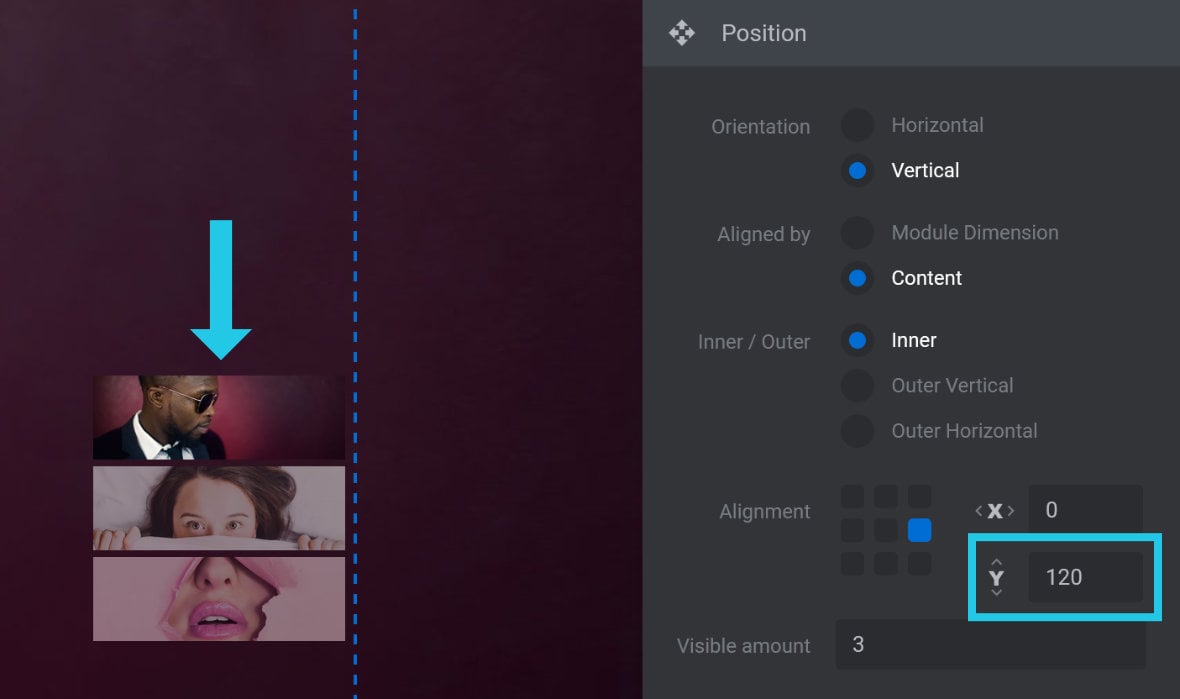The image size is (1180, 699).
Task: Set alignment to bottom-left grid cell
Action: coord(853,564)
